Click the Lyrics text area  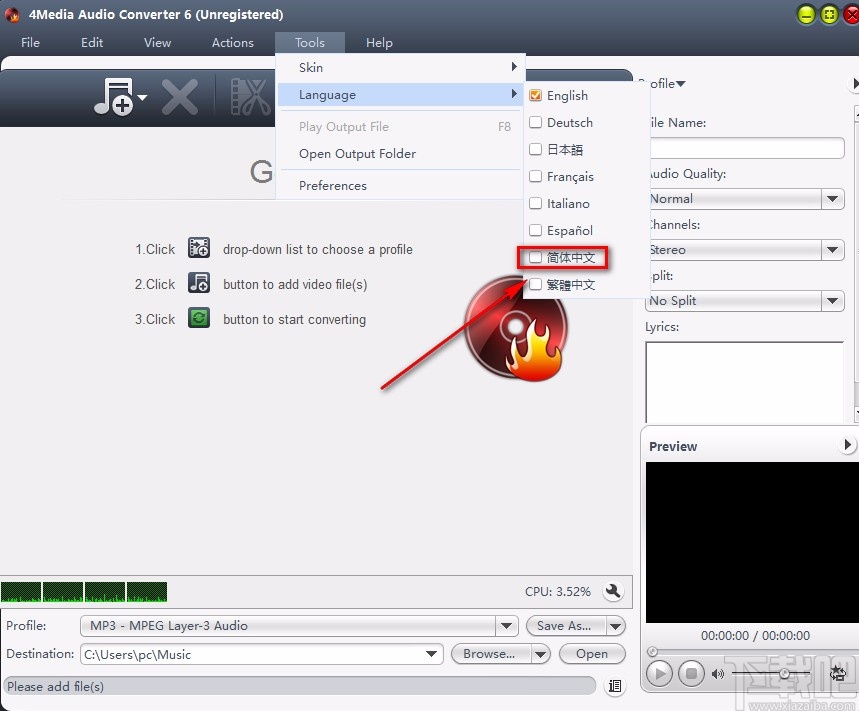click(x=745, y=382)
